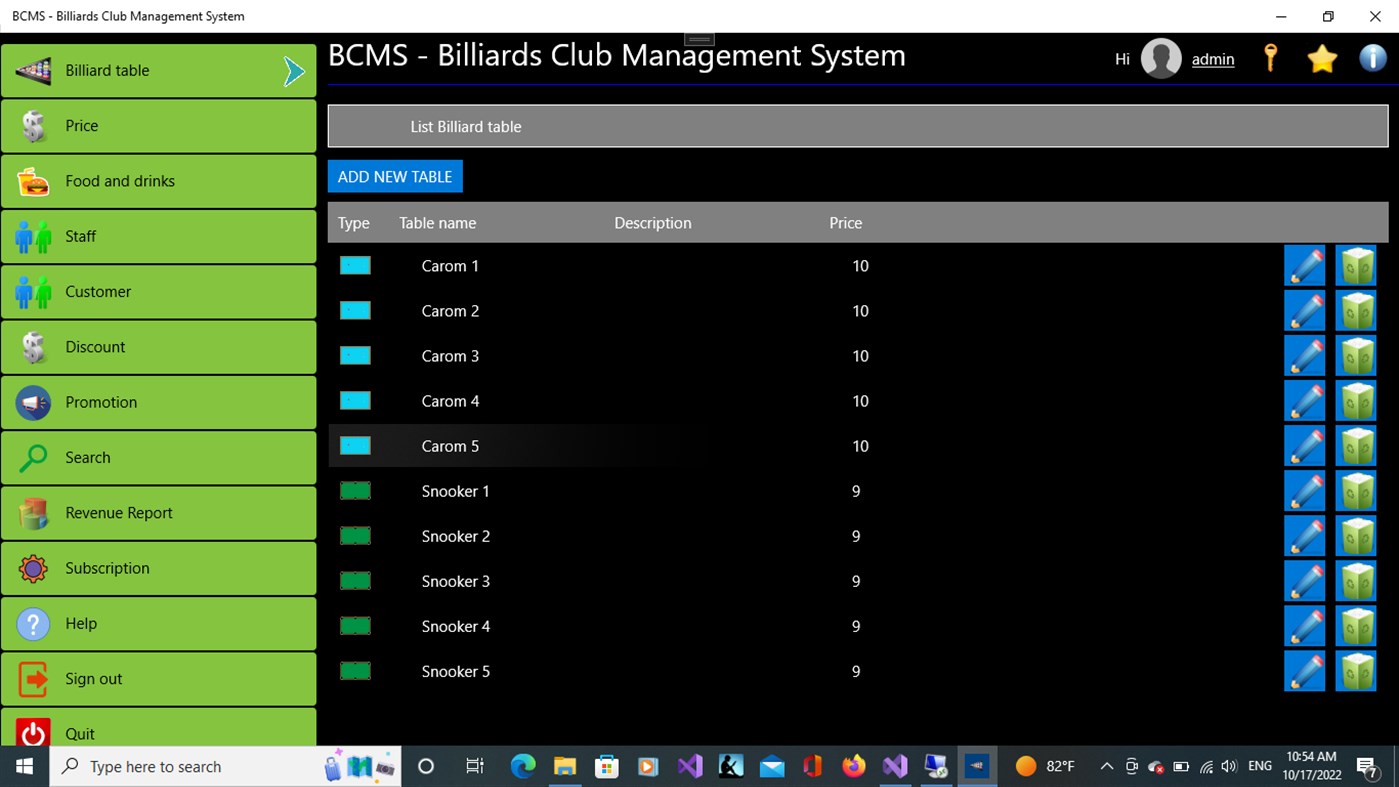
Task: Open Microsoft Edge from the taskbar
Action: [x=522, y=766]
